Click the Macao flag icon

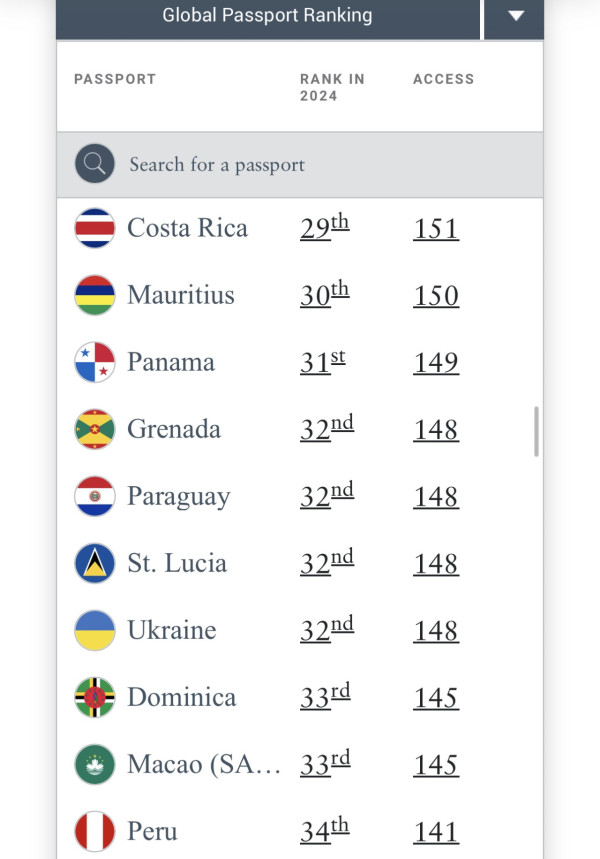[x=95, y=764]
